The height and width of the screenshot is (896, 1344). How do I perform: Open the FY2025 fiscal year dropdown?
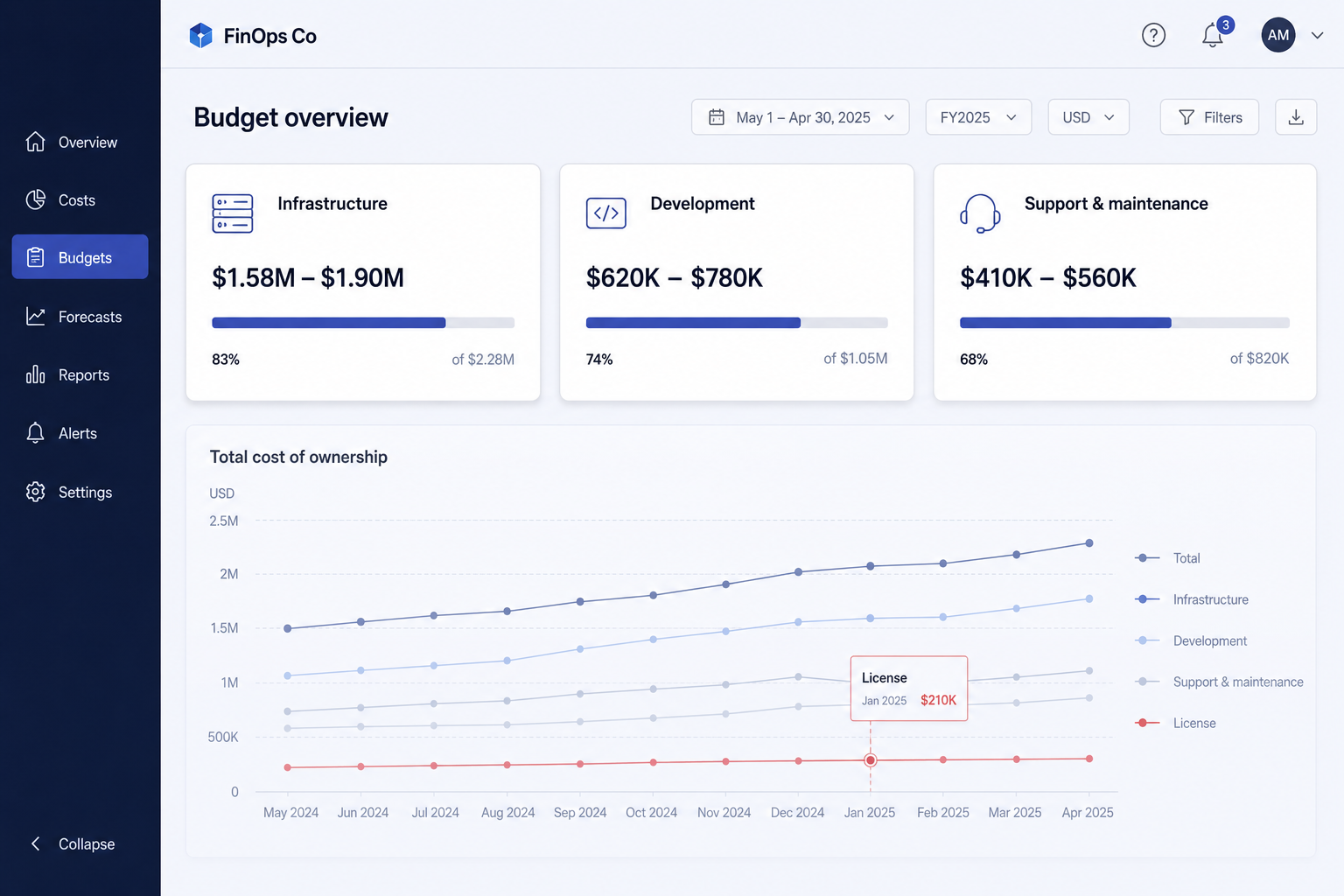coord(978,117)
